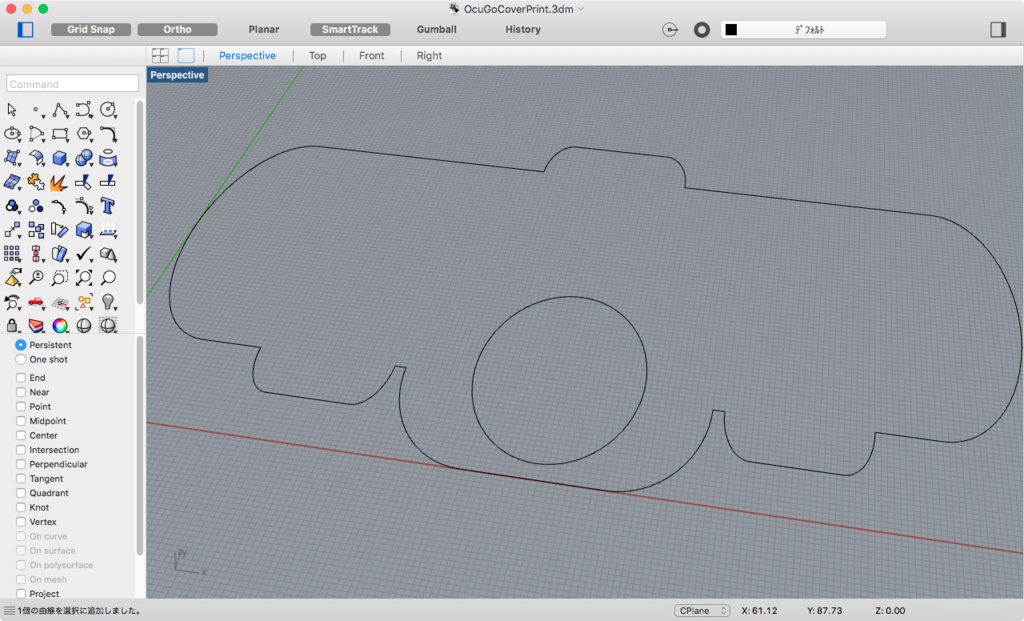Open the OcuGoCoverPrint.3dm title dropdown
Viewport: 1024px width, 621px height.
coord(580,7)
